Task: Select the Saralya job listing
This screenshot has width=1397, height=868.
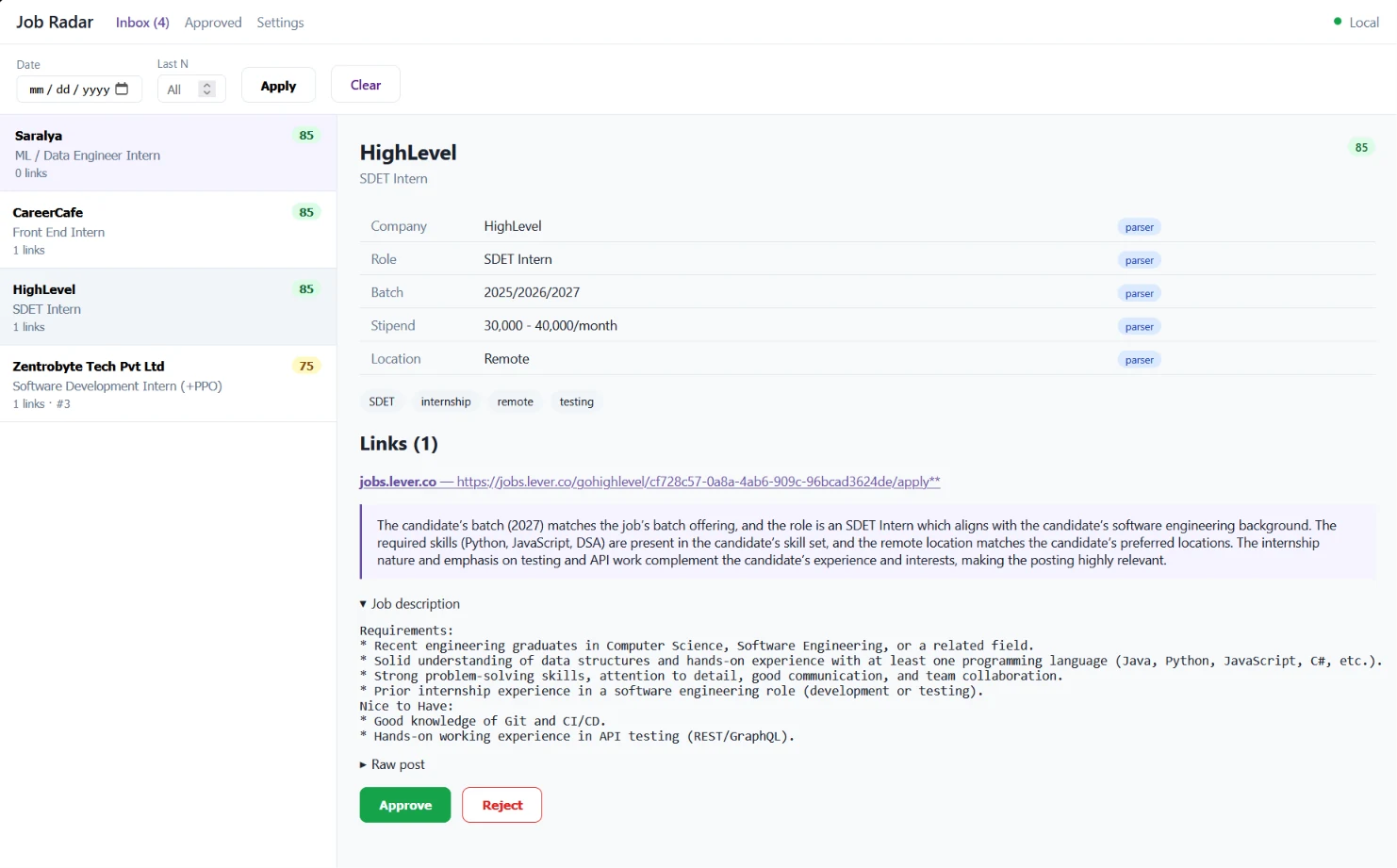Action: click(x=168, y=154)
